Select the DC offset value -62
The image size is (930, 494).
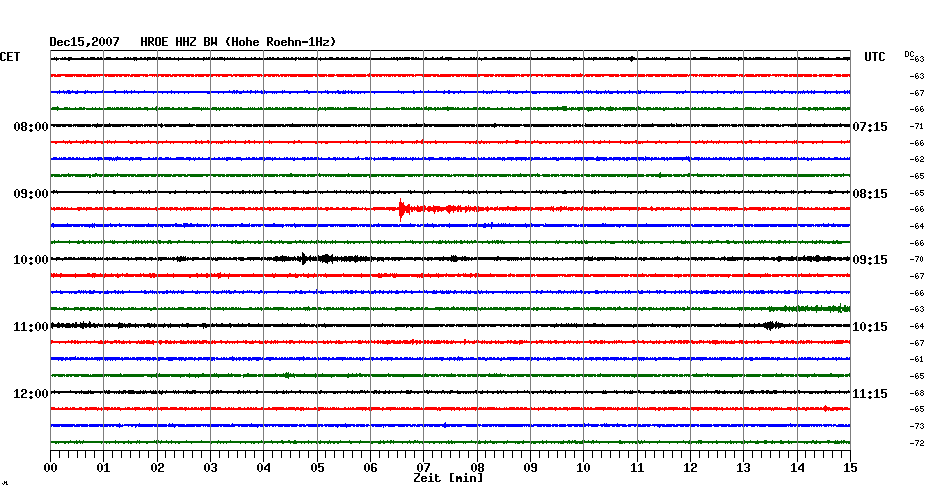[917, 160]
